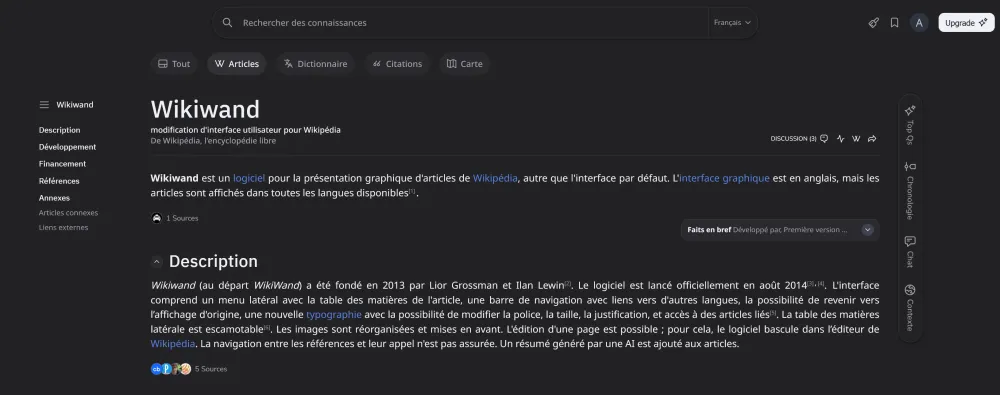Screen dimensions: 1000x395
Task: Toggle the sidebar hamburger menu icon
Action: pyautogui.click(x=44, y=105)
